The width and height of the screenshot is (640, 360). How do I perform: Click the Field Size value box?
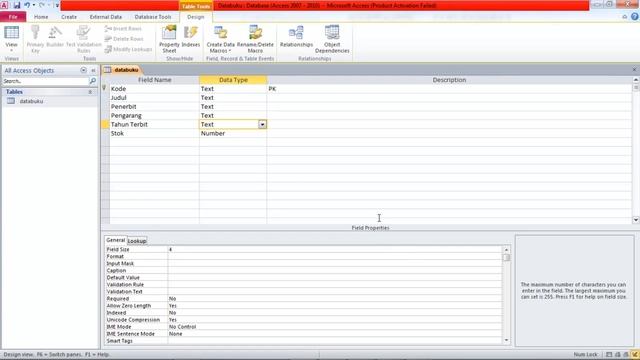[x=335, y=249]
